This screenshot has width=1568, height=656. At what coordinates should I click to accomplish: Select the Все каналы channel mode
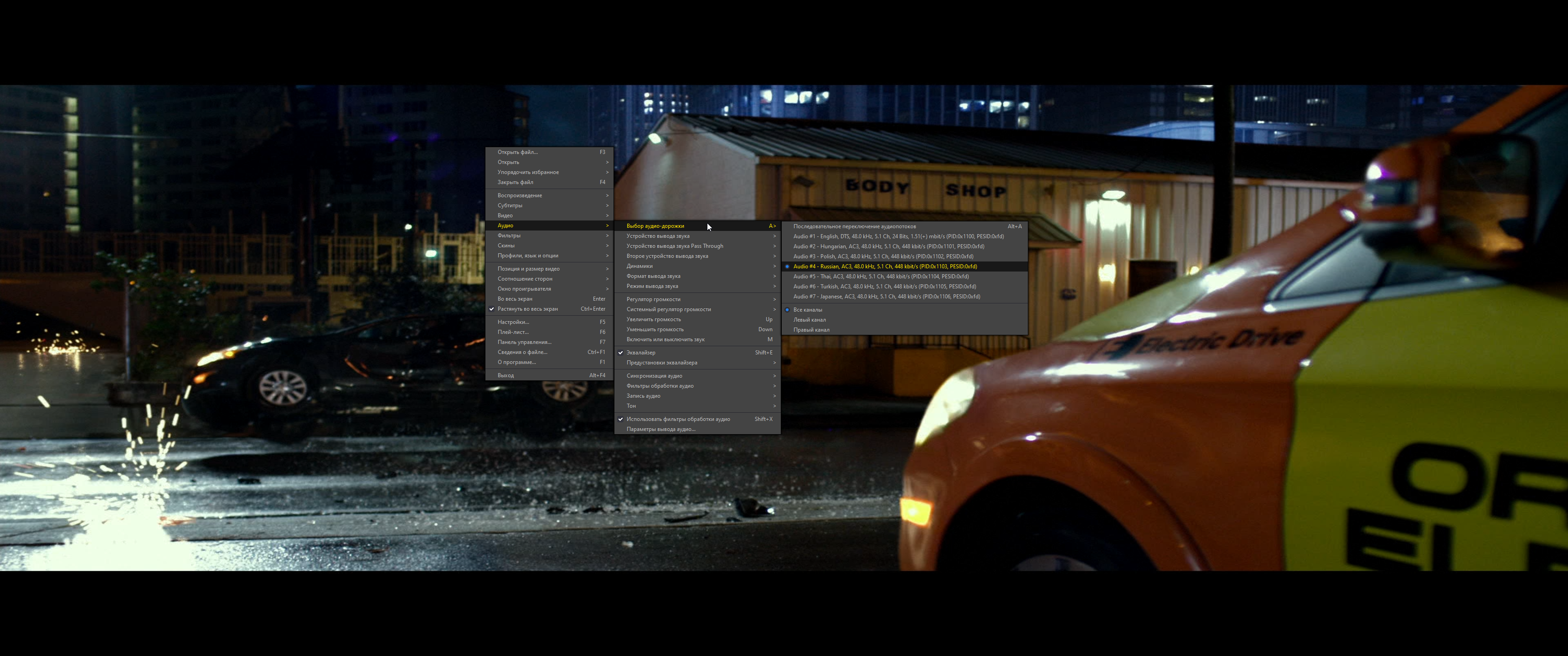[808, 309]
